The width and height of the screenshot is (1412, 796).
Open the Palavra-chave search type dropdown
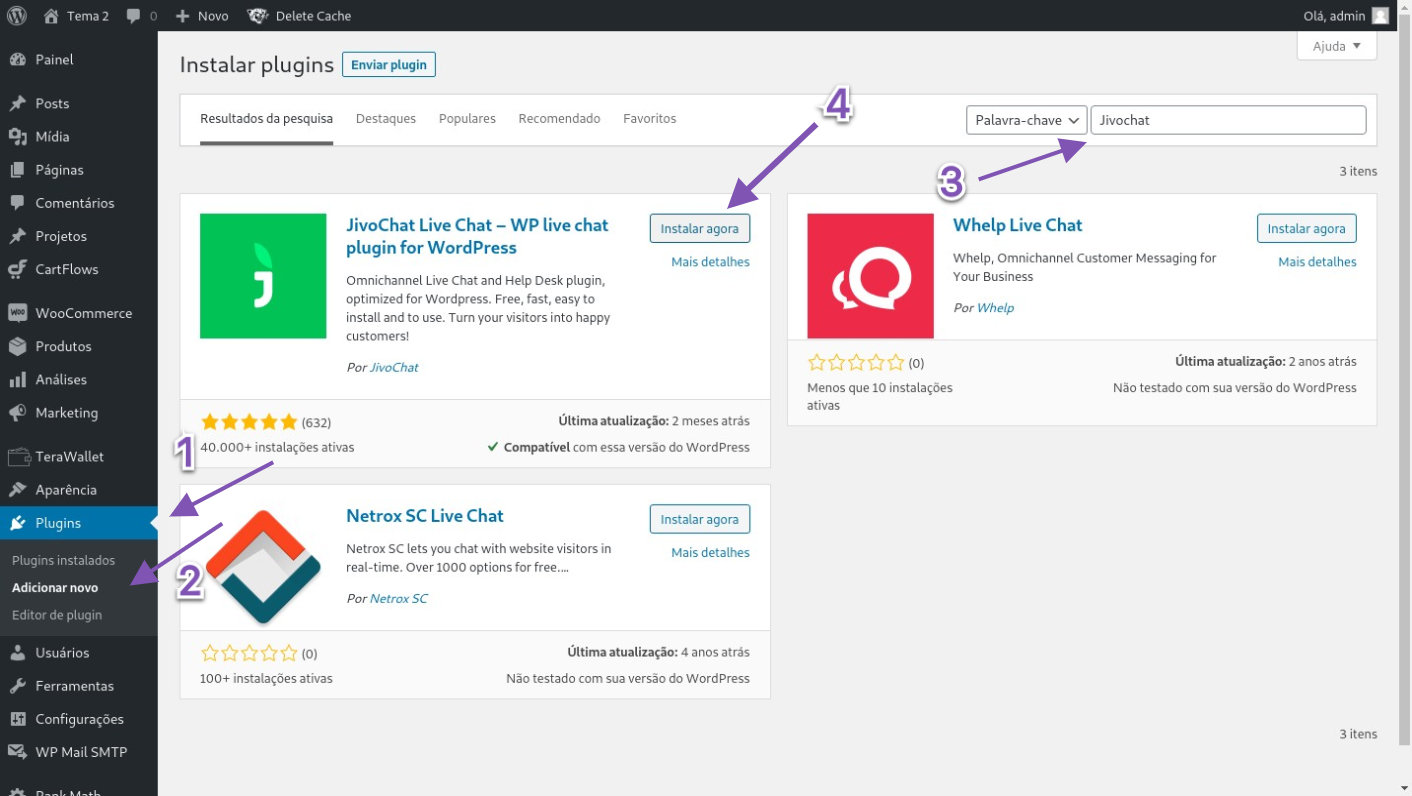click(1026, 120)
